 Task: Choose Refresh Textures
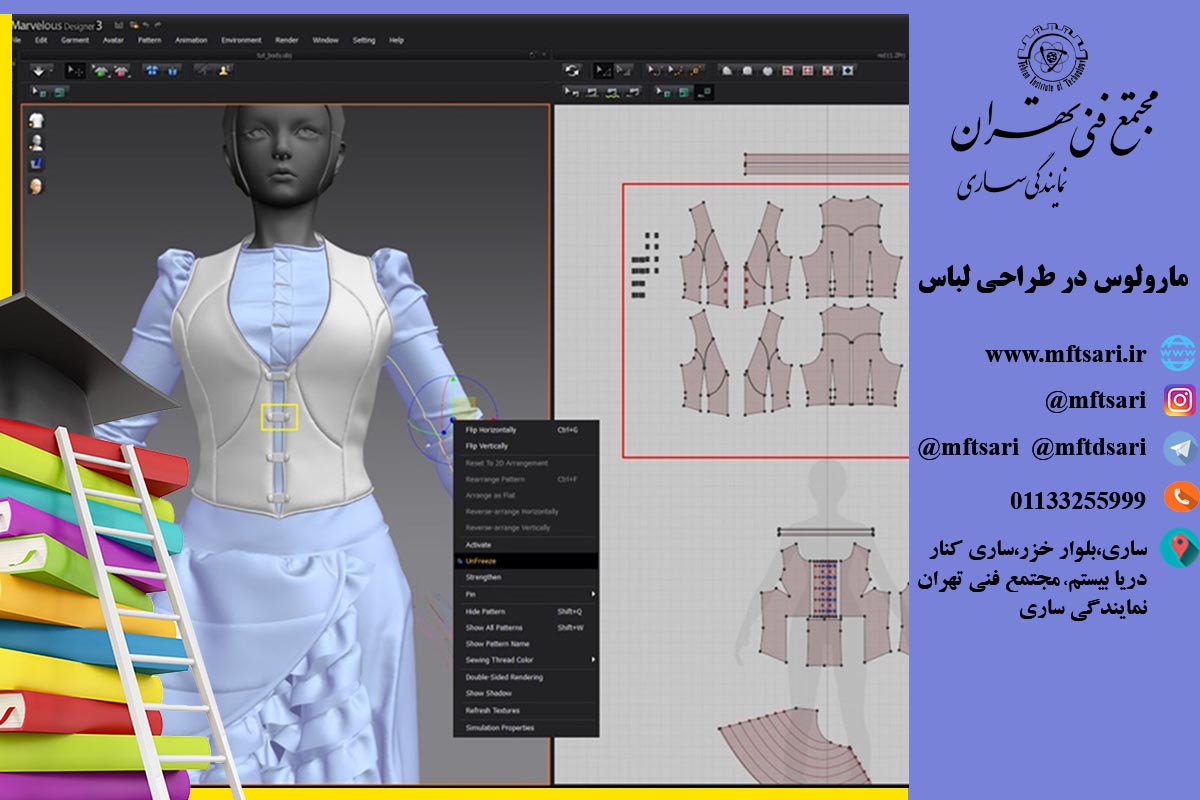526,710
